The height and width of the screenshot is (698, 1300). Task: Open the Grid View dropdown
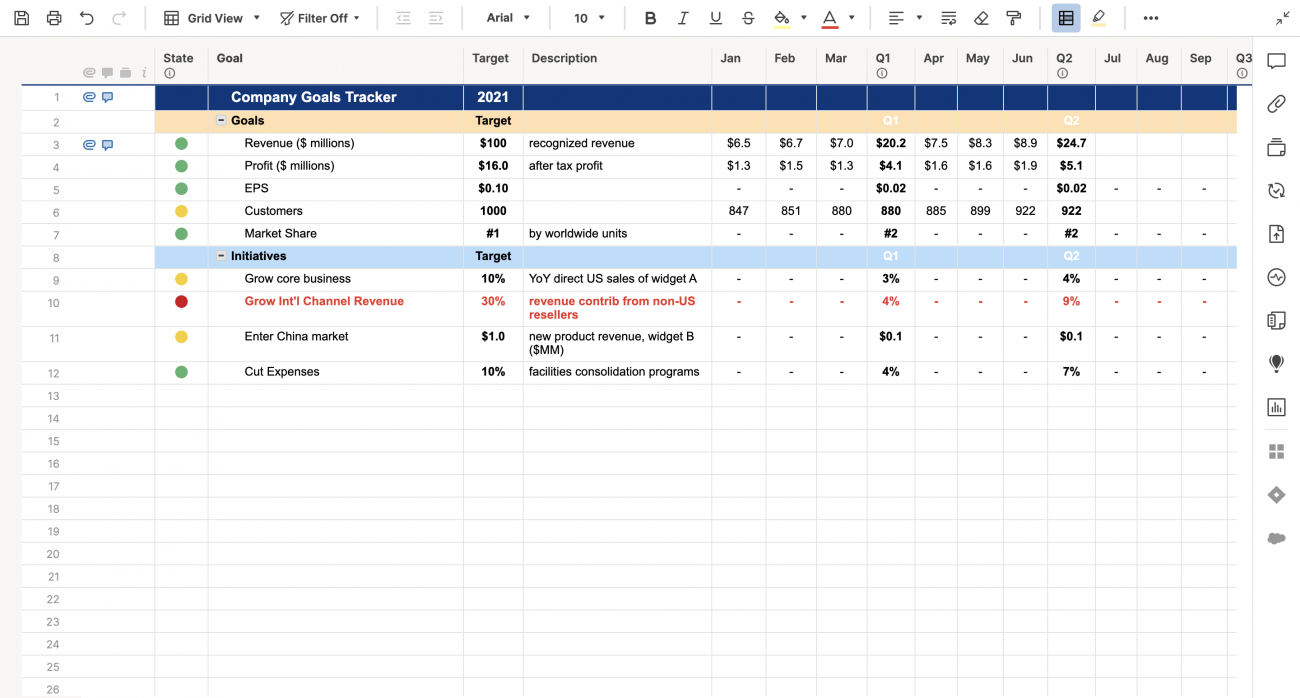[x=211, y=17]
